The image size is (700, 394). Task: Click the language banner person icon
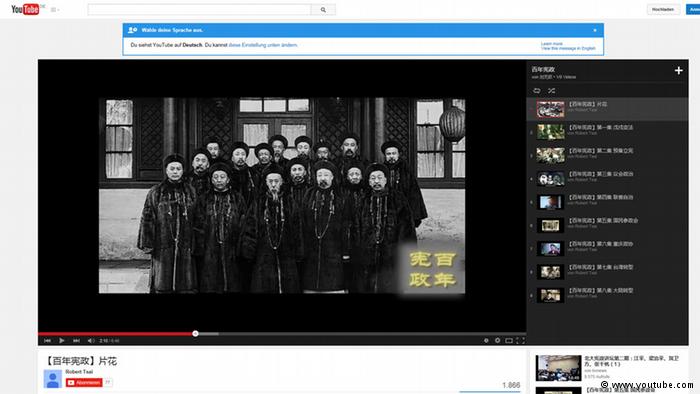133,30
